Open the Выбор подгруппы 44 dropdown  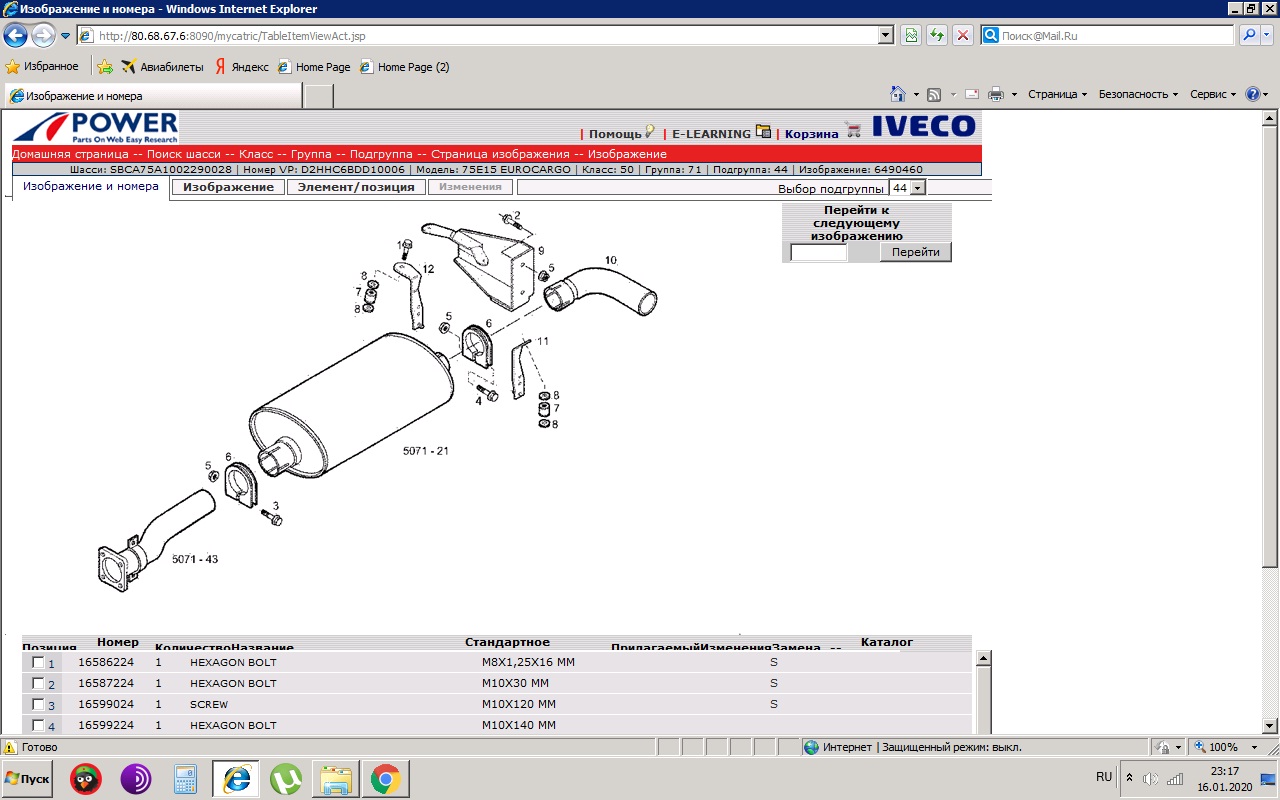click(x=918, y=188)
